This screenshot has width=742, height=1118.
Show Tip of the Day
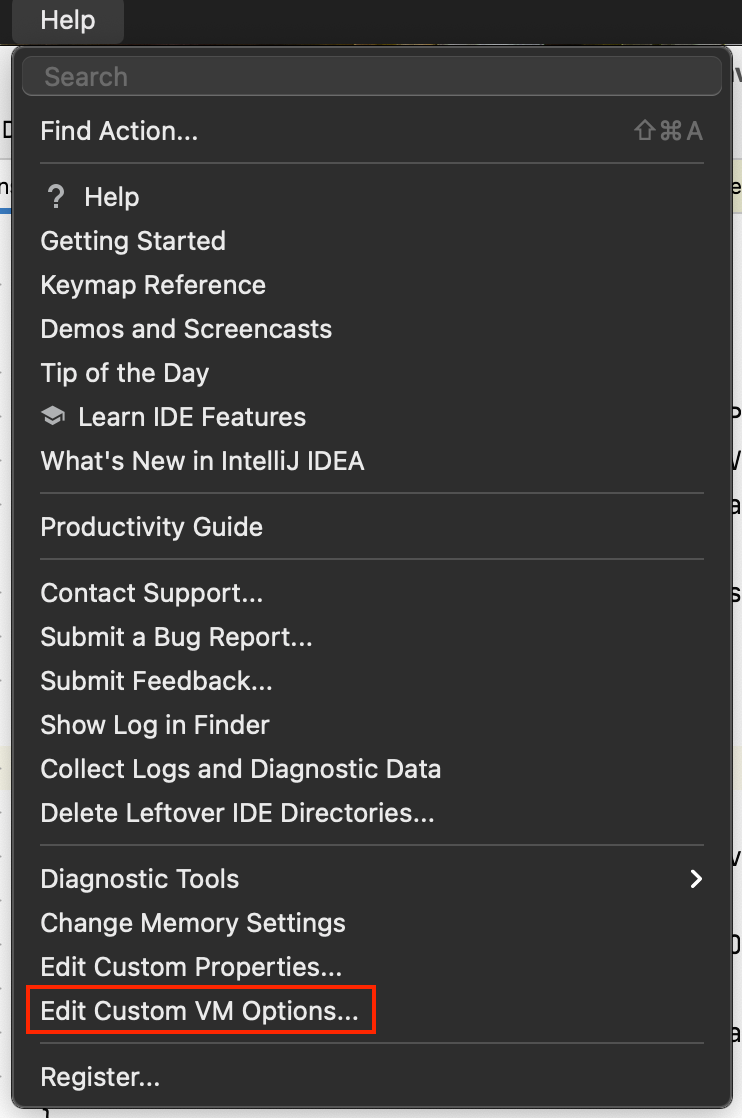tap(125, 373)
